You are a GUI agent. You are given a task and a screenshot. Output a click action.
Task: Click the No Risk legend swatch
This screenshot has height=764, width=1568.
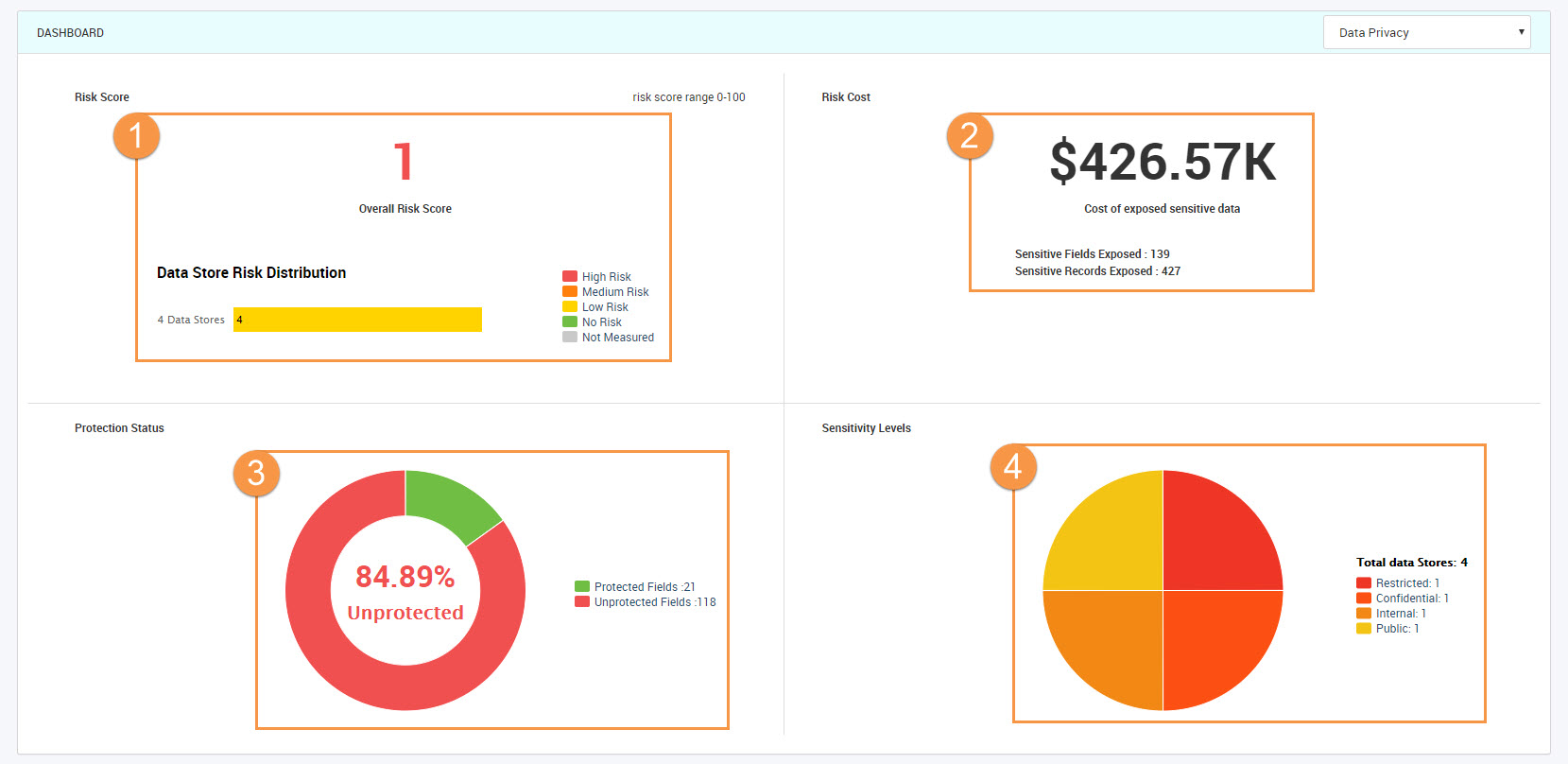(x=570, y=321)
